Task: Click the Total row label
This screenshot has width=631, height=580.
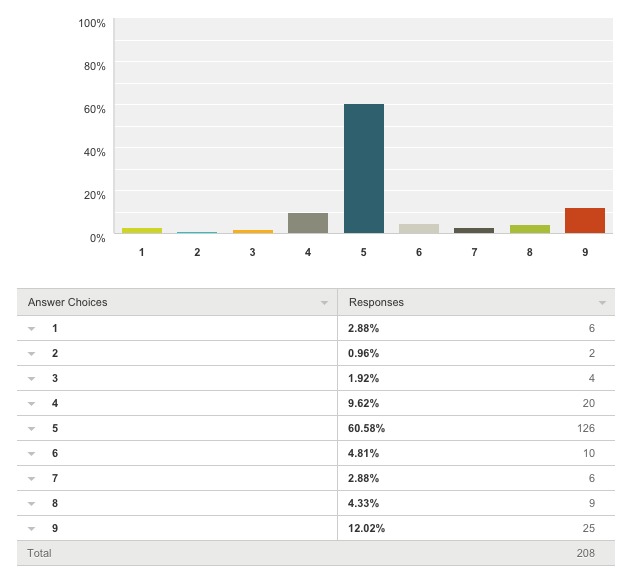Action: [x=39, y=553]
